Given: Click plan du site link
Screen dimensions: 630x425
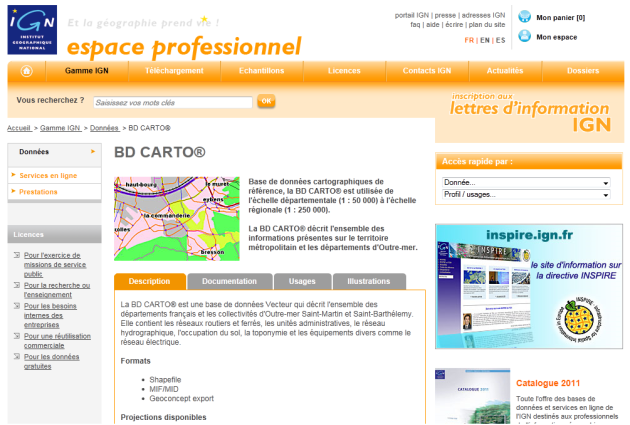Looking at the screenshot, I should [487, 25].
